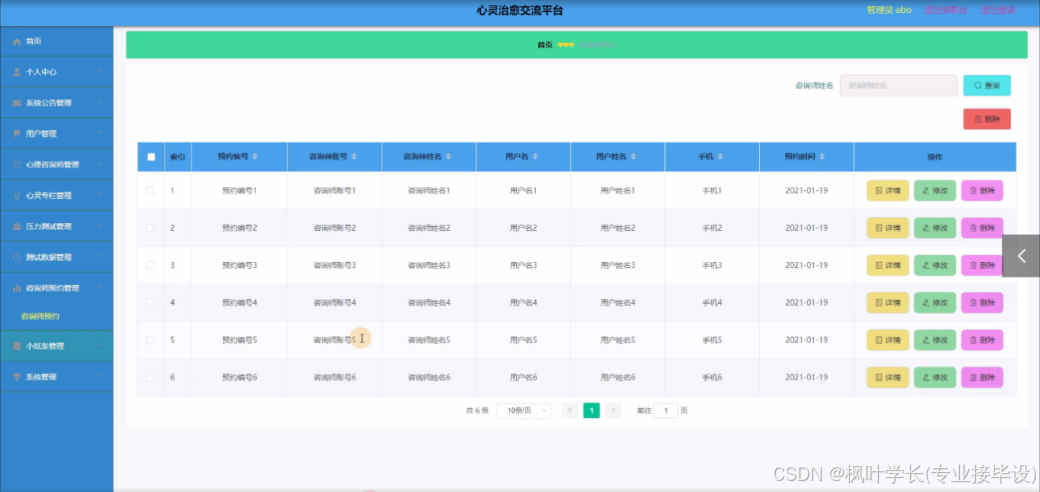Viewport: 1040px width, 492px height.
Task: Click the cell 咨询师账号5
Action: 335,340
